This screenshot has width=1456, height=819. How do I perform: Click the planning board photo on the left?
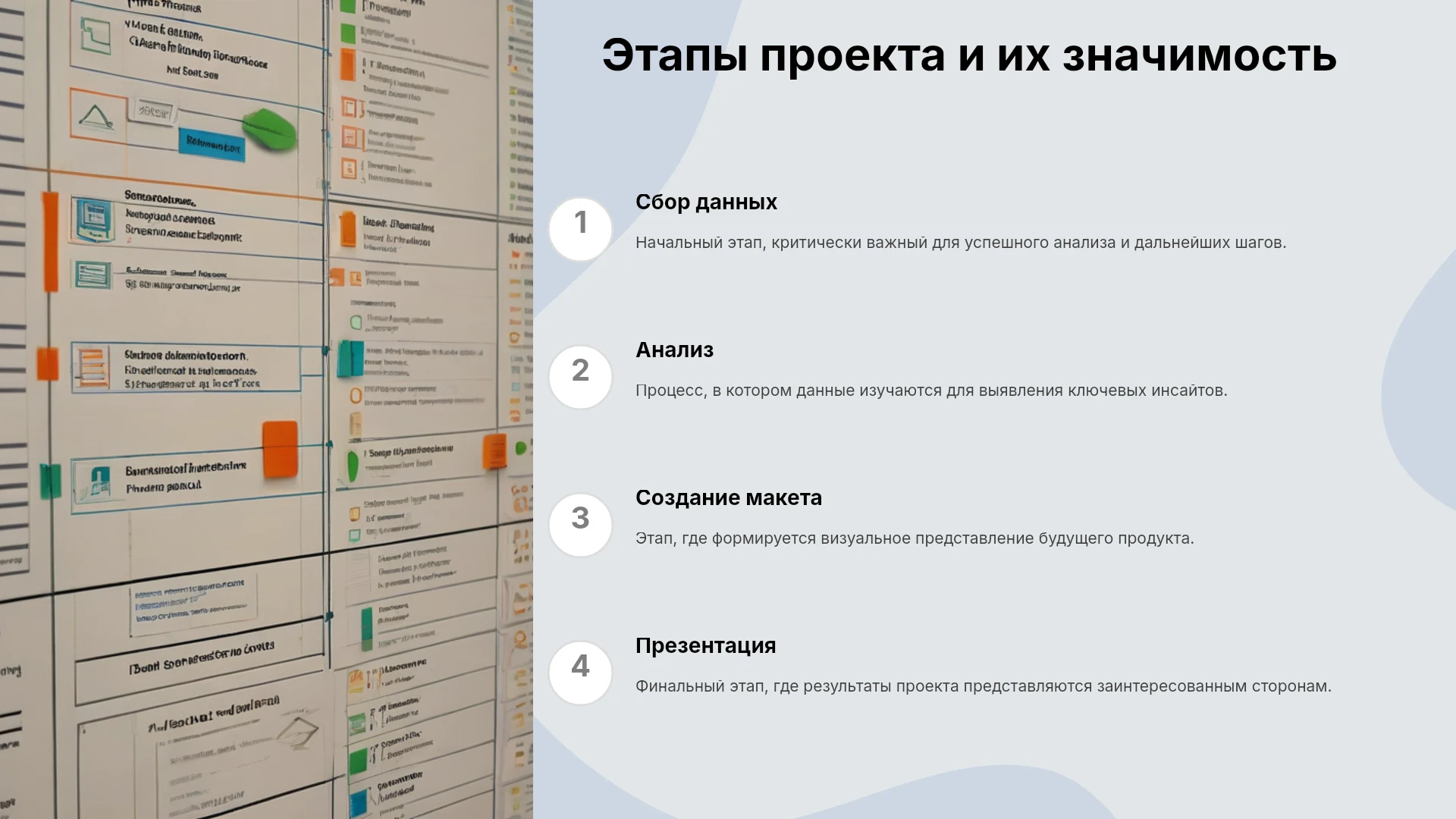click(266, 409)
